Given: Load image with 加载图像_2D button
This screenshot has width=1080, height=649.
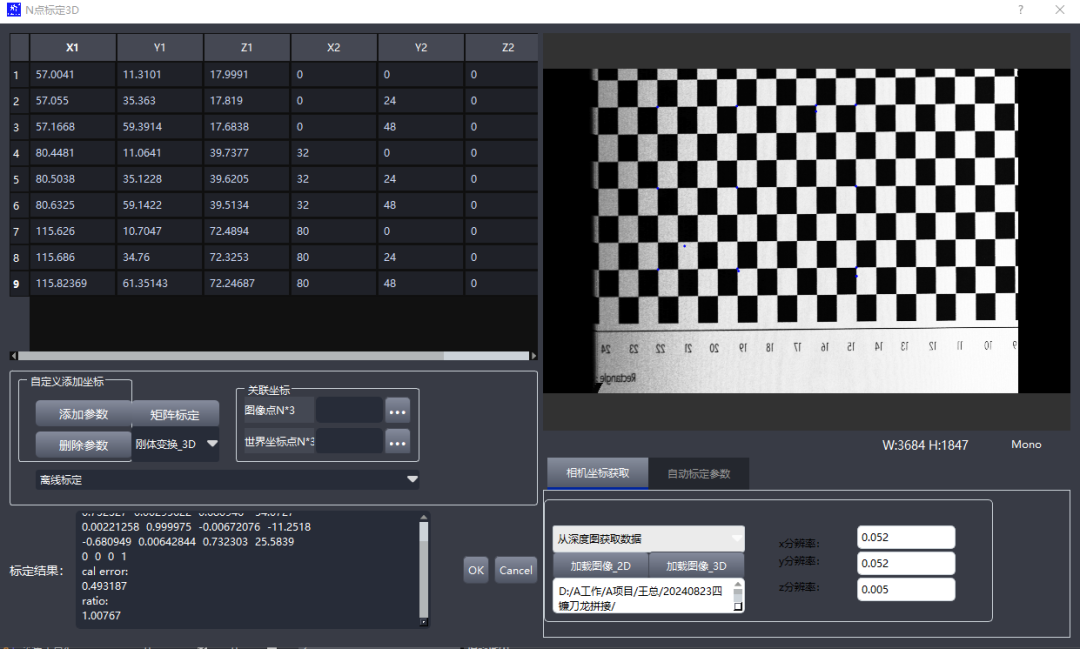Looking at the screenshot, I should (x=601, y=566).
